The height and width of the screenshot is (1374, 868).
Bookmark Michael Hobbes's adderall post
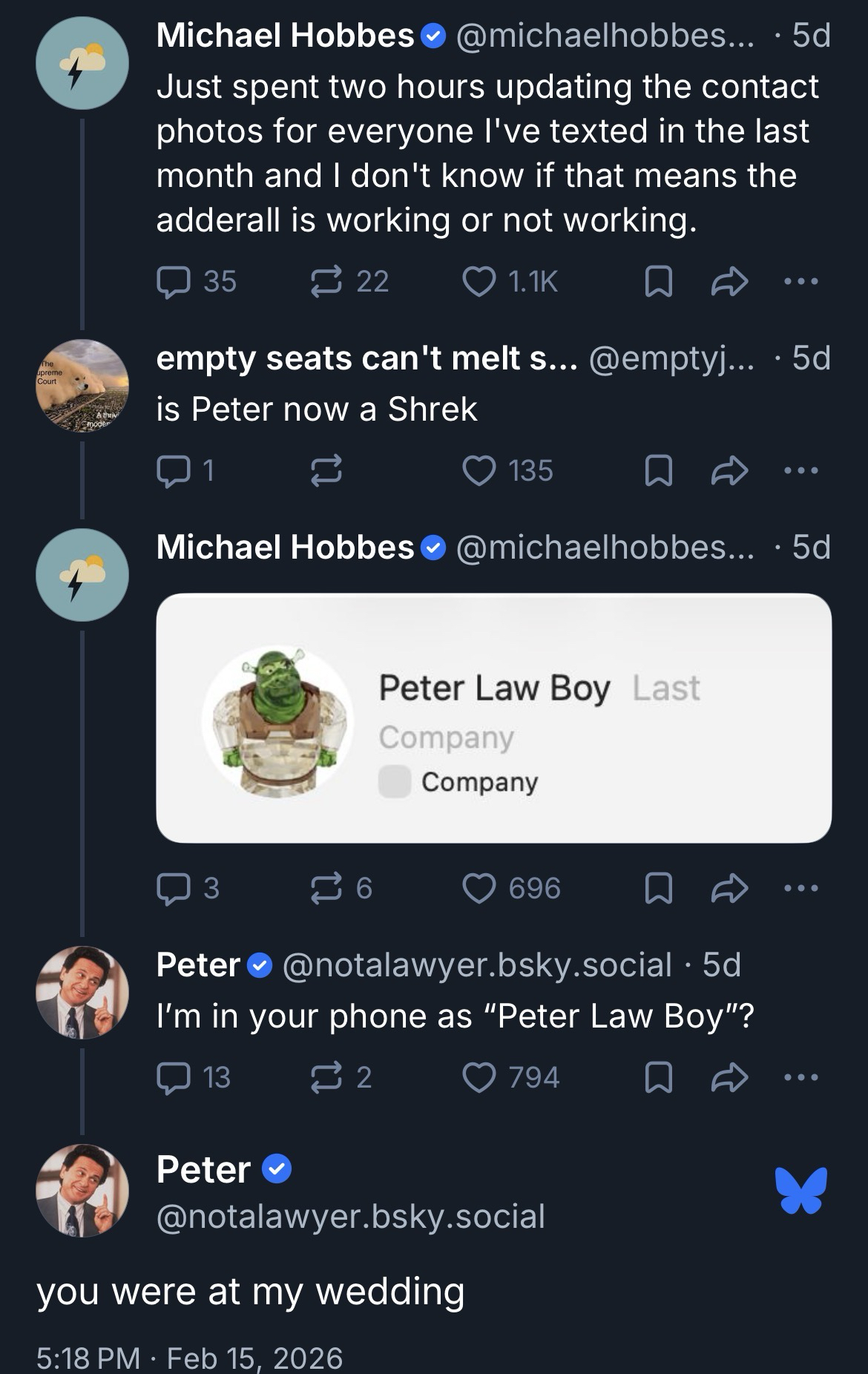click(x=659, y=282)
